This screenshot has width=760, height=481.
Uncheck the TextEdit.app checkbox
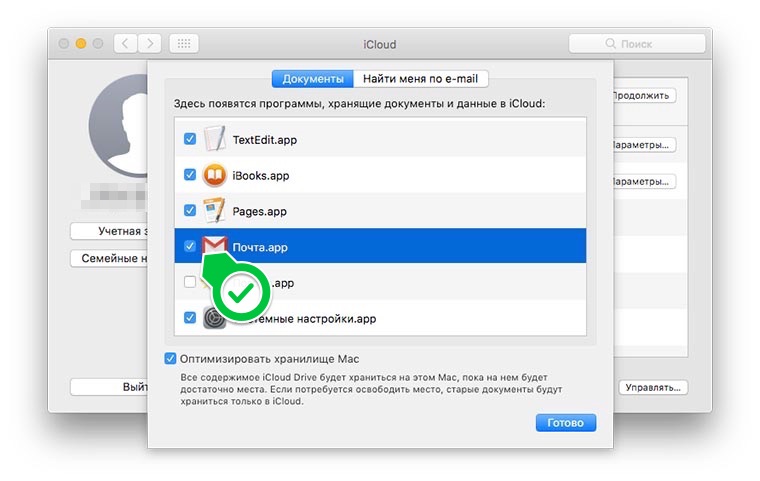coord(190,139)
